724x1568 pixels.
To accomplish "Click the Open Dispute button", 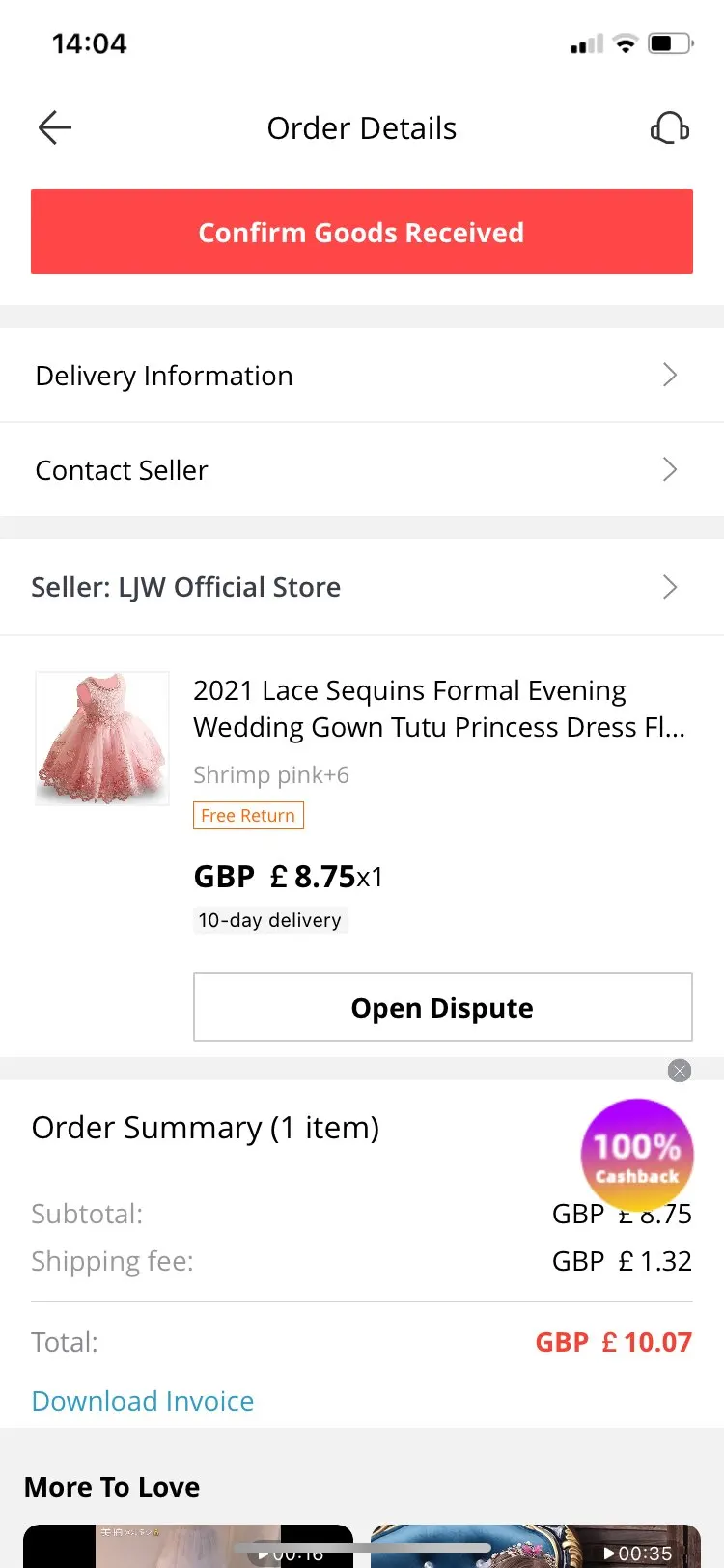I will coord(442,1007).
